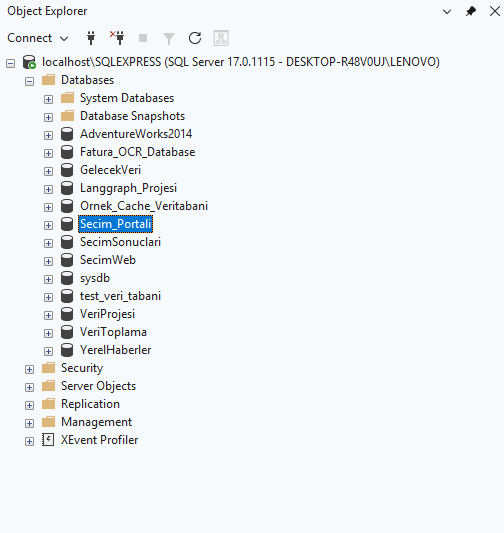Click the Connect Object Explorer plug icon

point(91,38)
